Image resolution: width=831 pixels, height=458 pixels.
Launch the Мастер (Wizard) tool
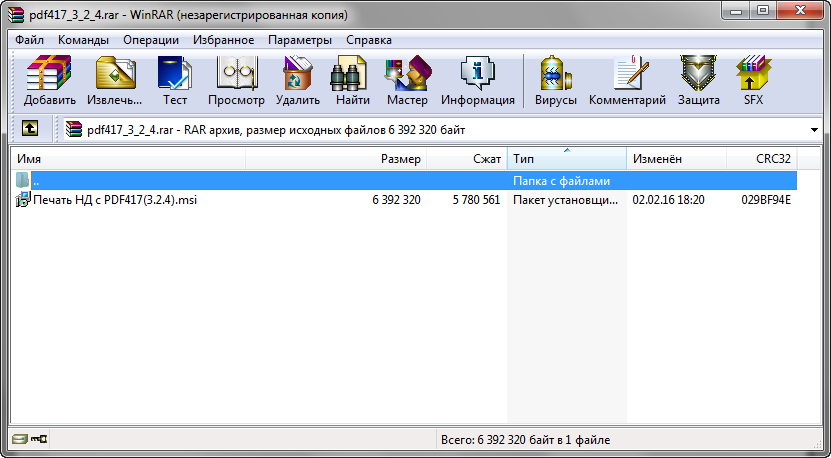pos(407,80)
